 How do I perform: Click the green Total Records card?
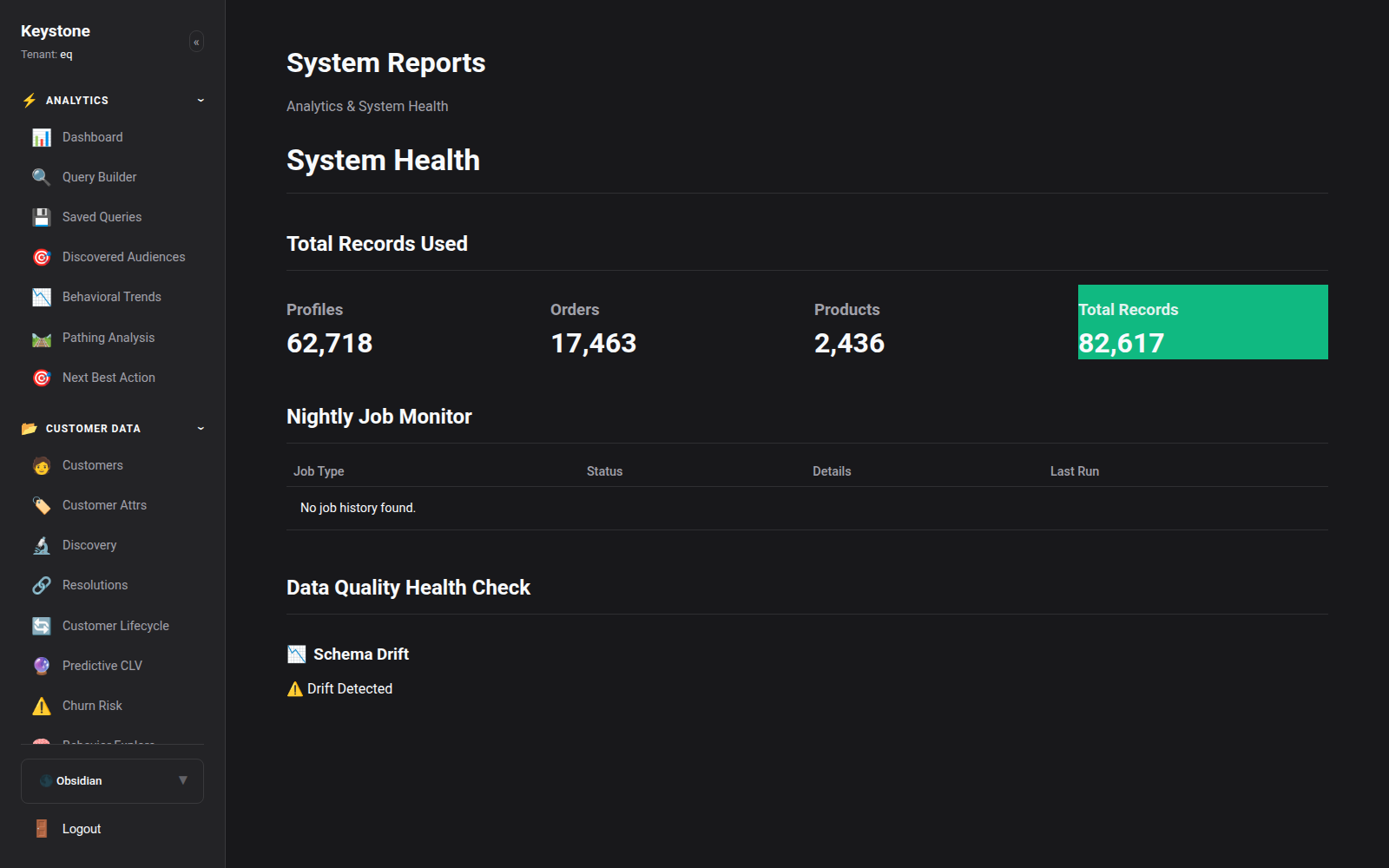(x=1202, y=322)
